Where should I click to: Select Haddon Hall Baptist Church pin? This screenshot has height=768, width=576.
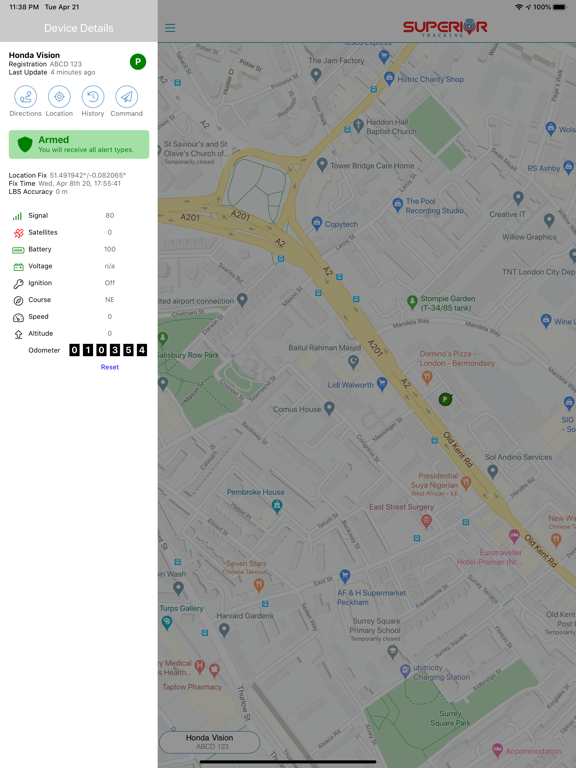tap(358, 123)
